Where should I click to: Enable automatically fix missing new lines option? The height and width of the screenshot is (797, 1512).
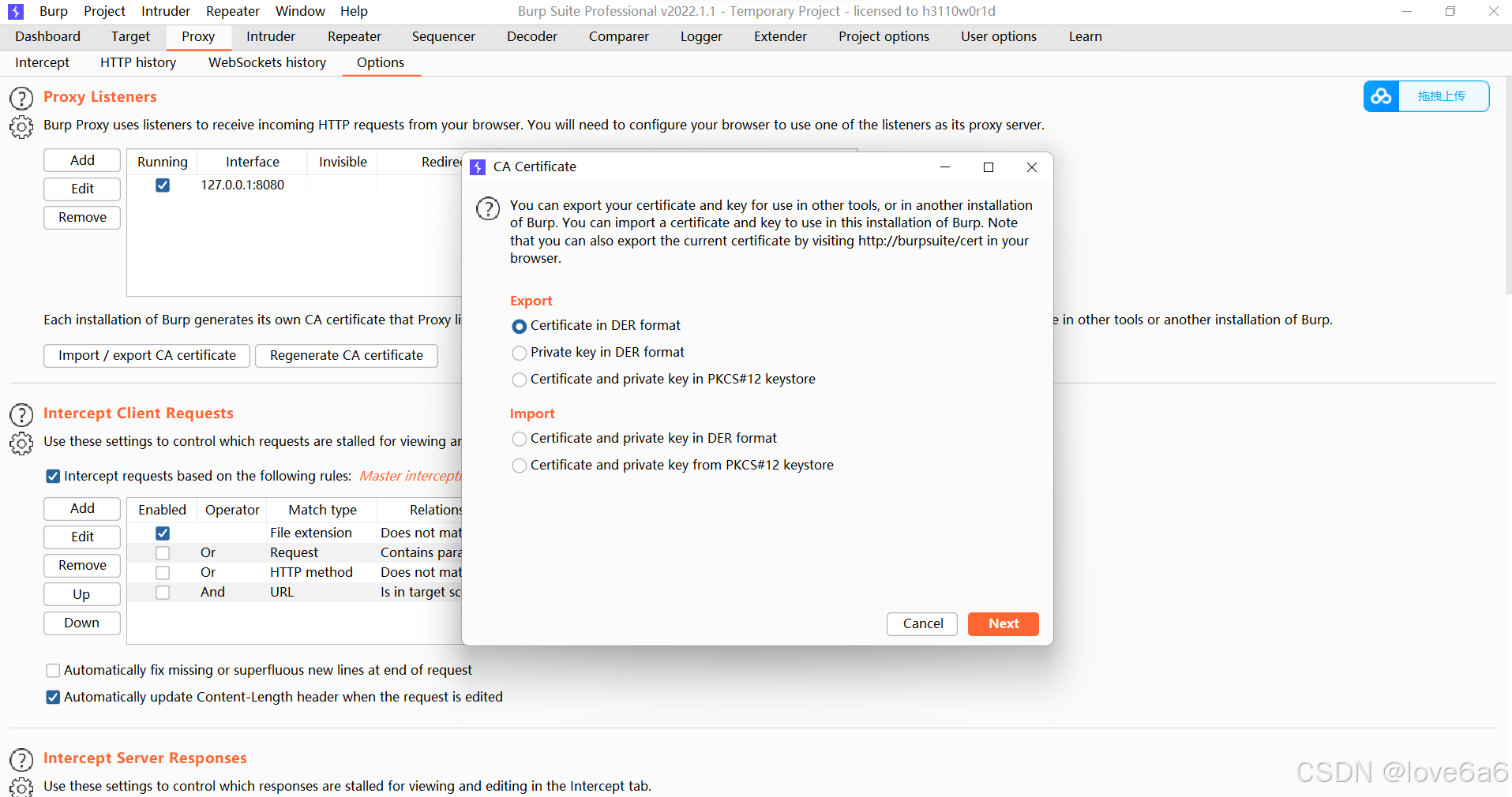click(53, 671)
